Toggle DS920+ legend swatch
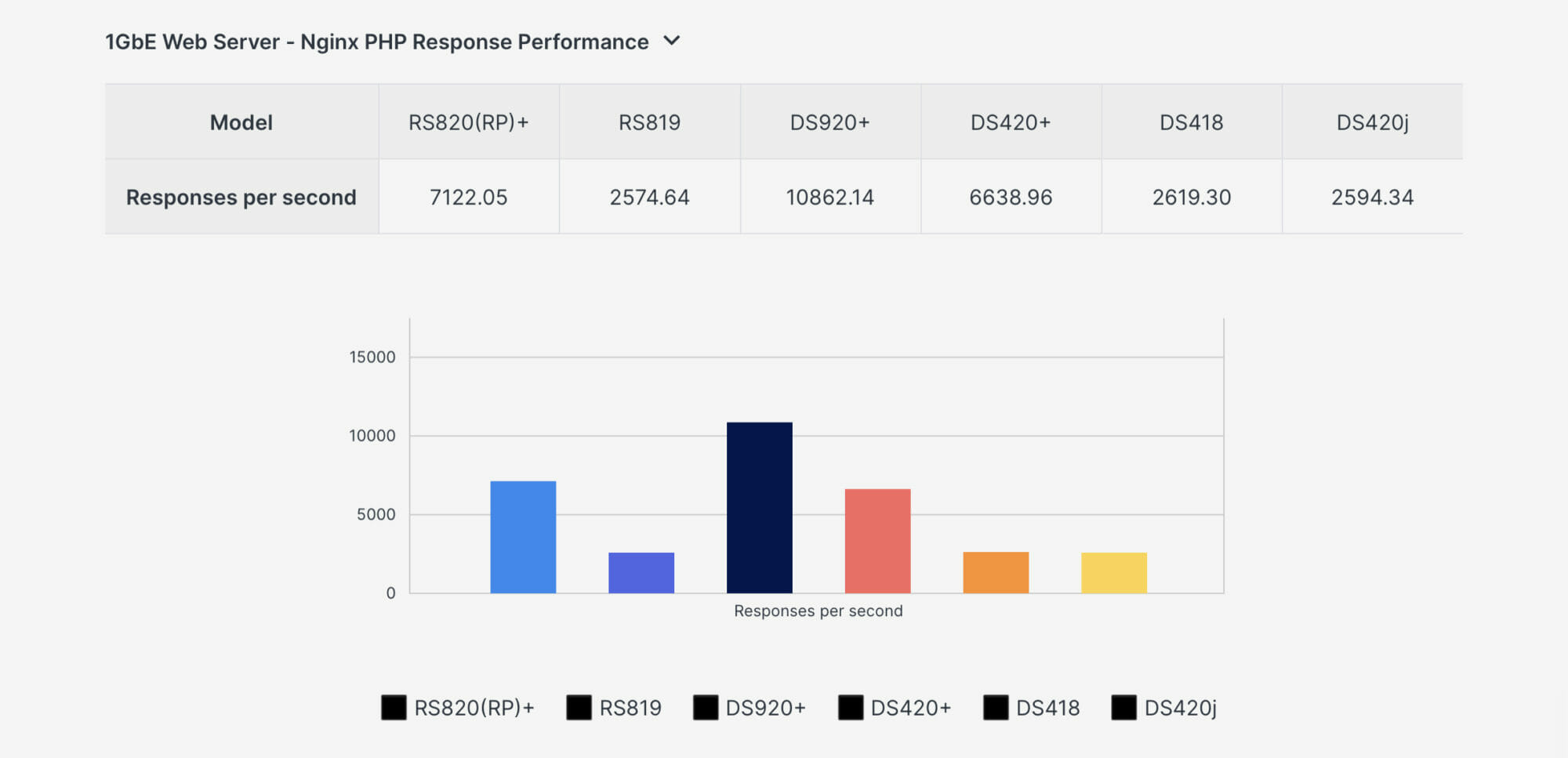The width and height of the screenshot is (1568, 758). coord(706,707)
